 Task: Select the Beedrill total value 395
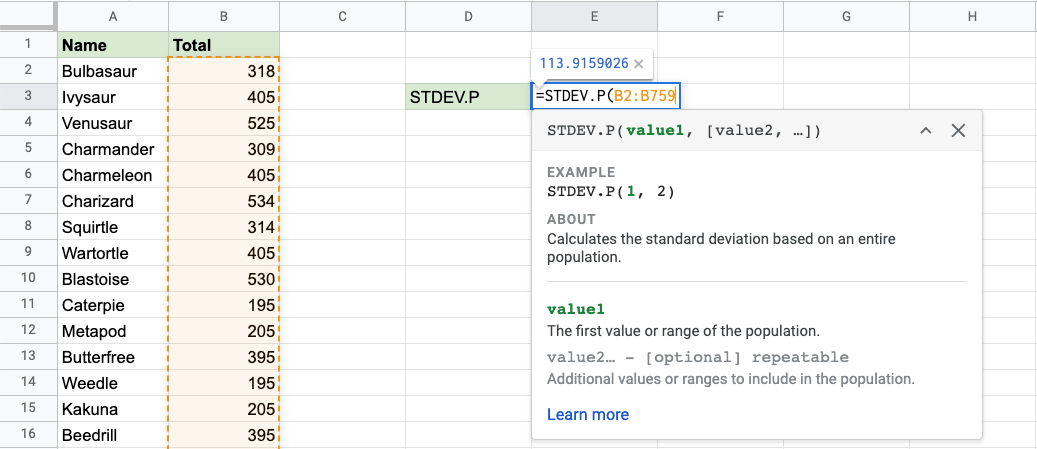click(223, 435)
